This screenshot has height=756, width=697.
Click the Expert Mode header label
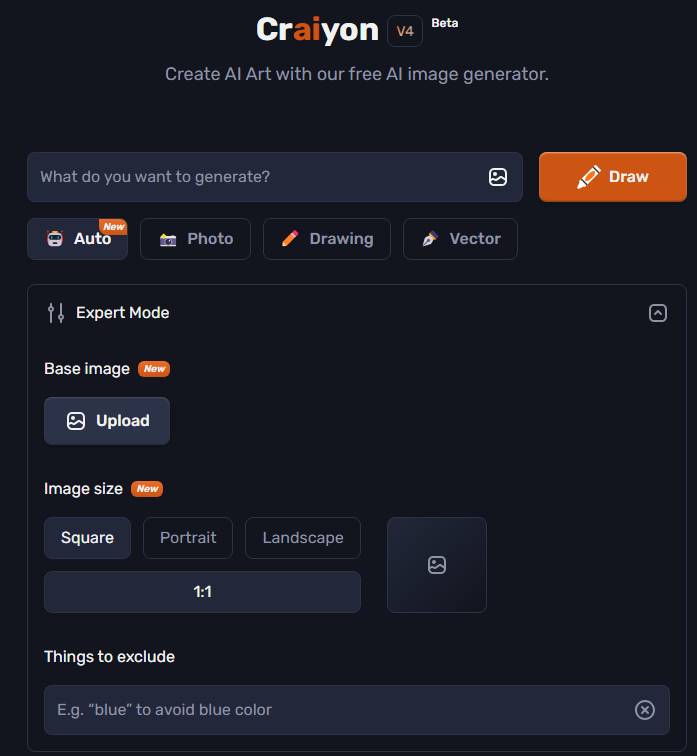tap(122, 313)
